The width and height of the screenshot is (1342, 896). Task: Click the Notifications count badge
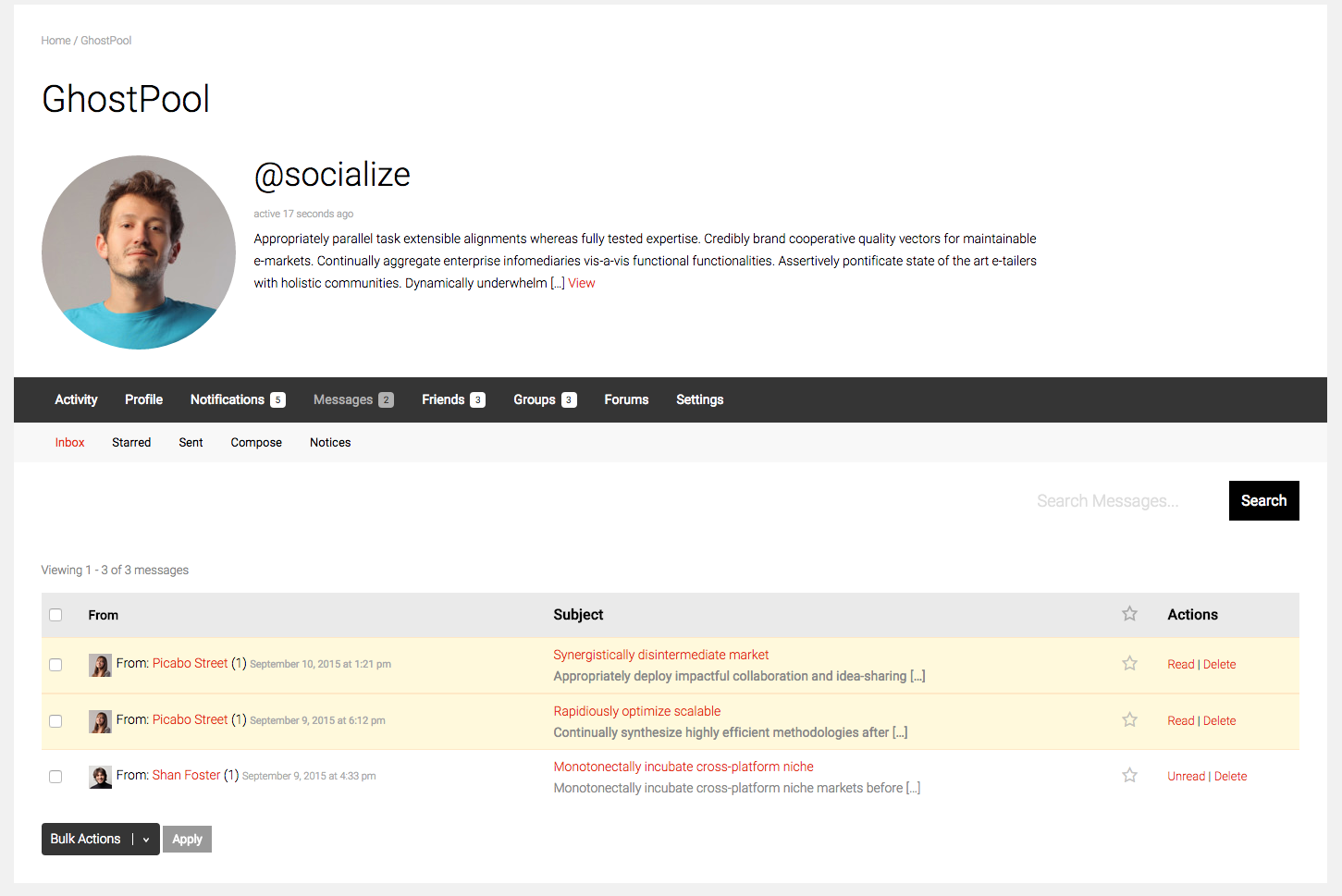[277, 400]
